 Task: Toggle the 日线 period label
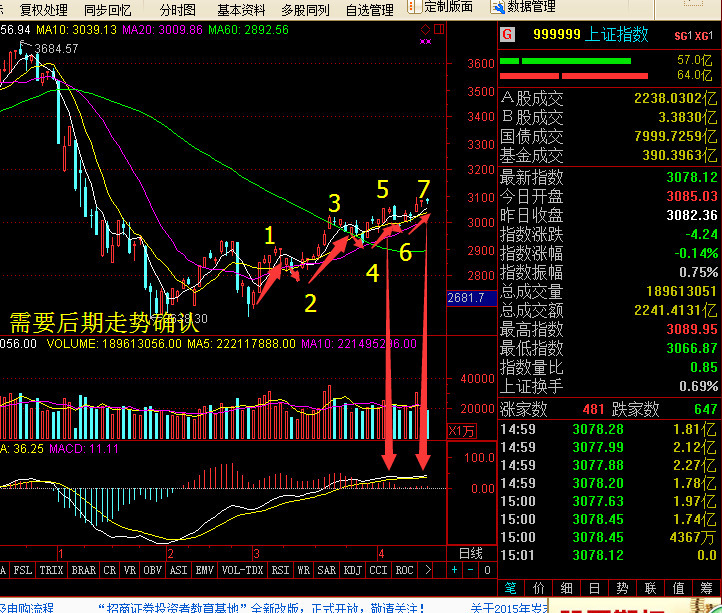pyautogui.click(x=471, y=553)
